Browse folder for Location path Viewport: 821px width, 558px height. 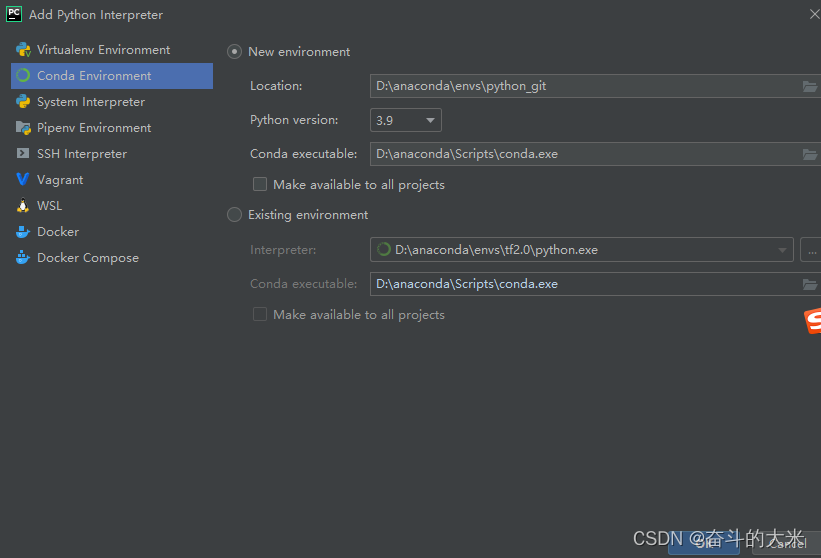coord(809,86)
